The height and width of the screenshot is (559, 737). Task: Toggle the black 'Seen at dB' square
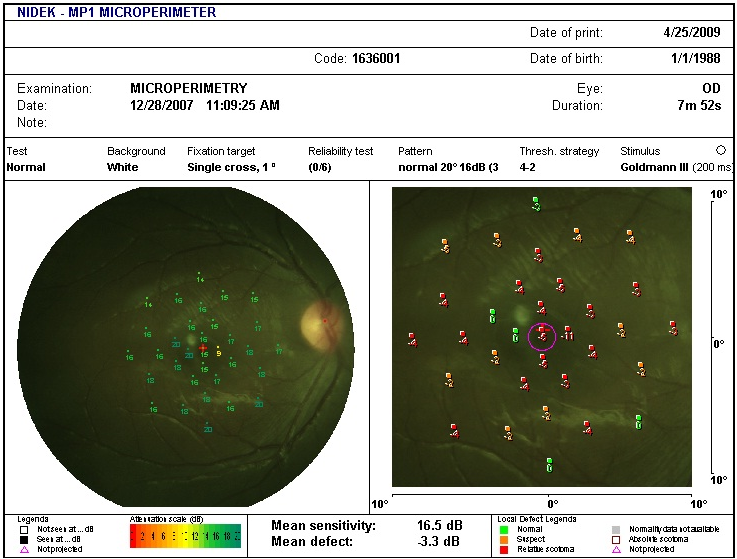tap(24, 539)
